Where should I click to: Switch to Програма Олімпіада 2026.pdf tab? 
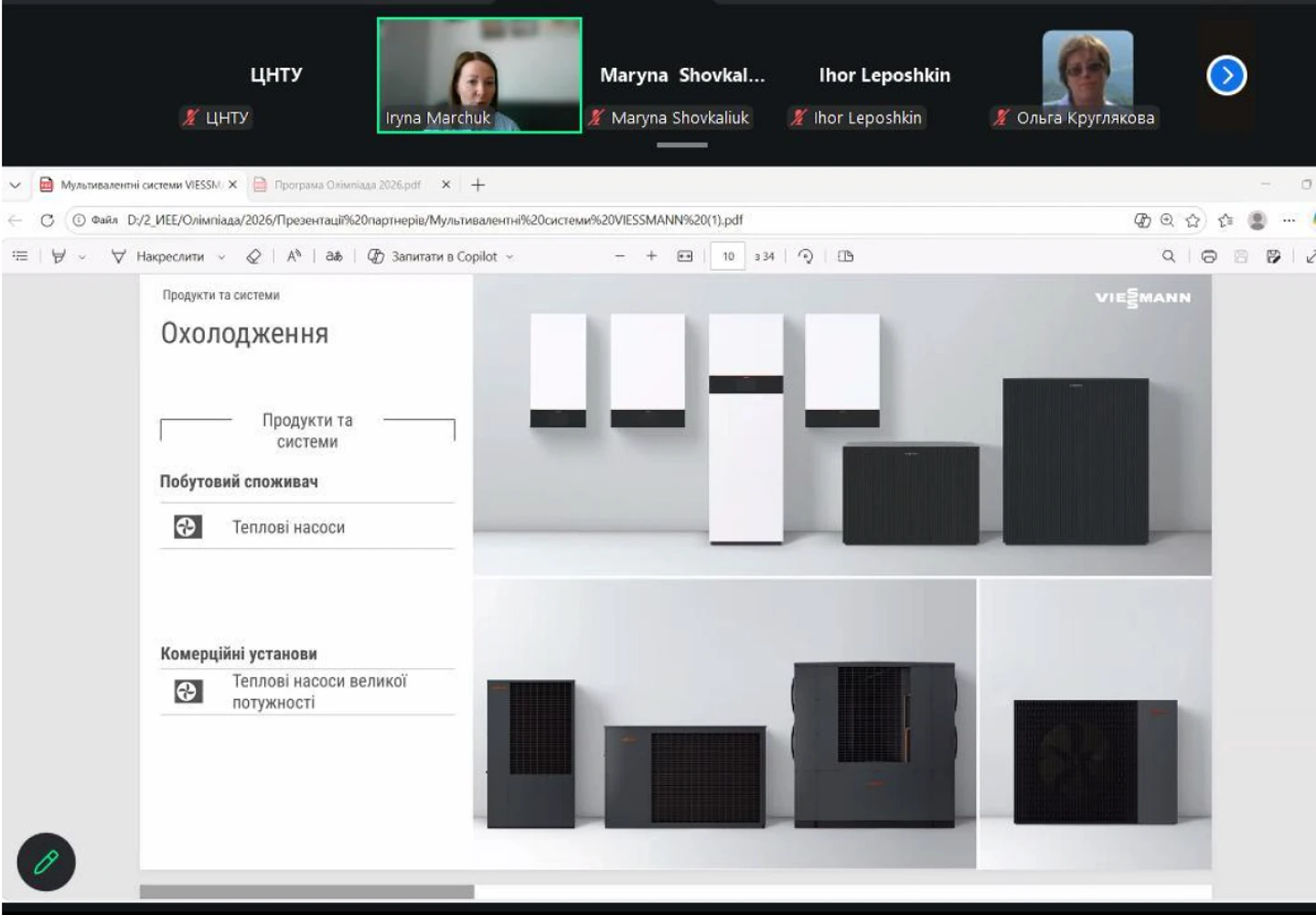coord(347,185)
